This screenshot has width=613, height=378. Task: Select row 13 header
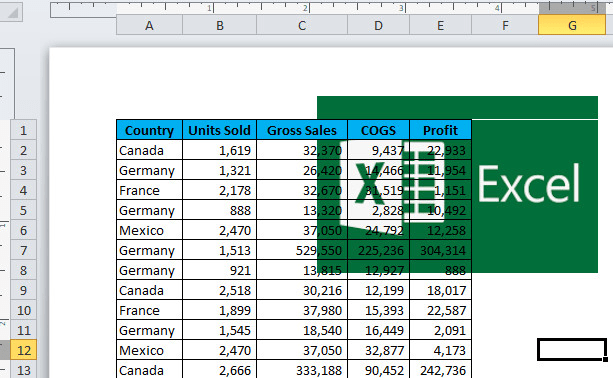(x=23, y=369)
